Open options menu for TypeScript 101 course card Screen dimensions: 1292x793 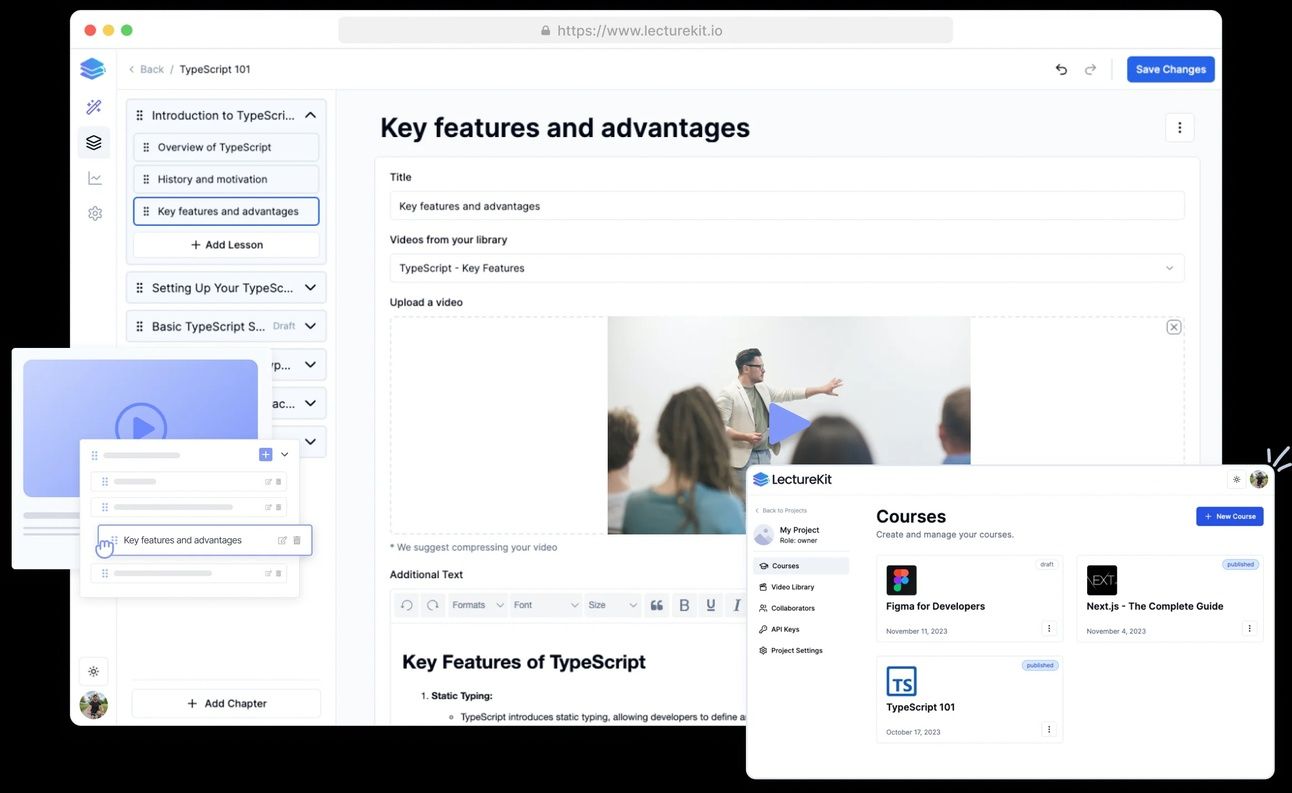(1049, 730)
